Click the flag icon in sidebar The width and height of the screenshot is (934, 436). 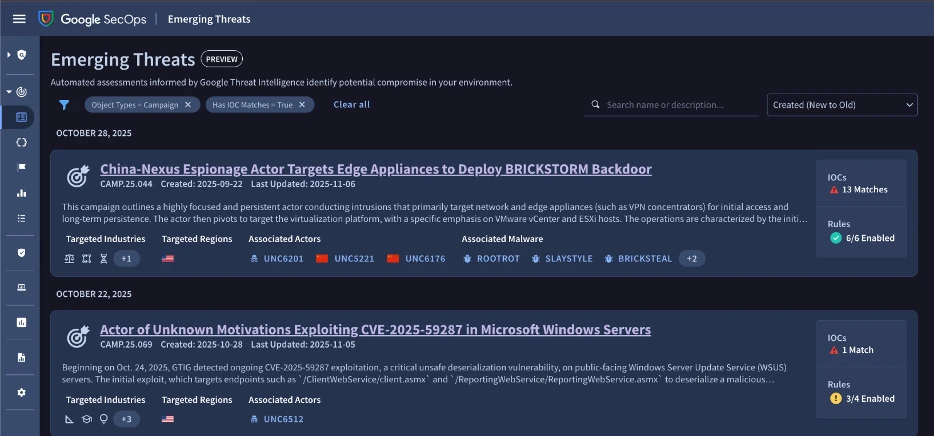[x=21, y=167]
